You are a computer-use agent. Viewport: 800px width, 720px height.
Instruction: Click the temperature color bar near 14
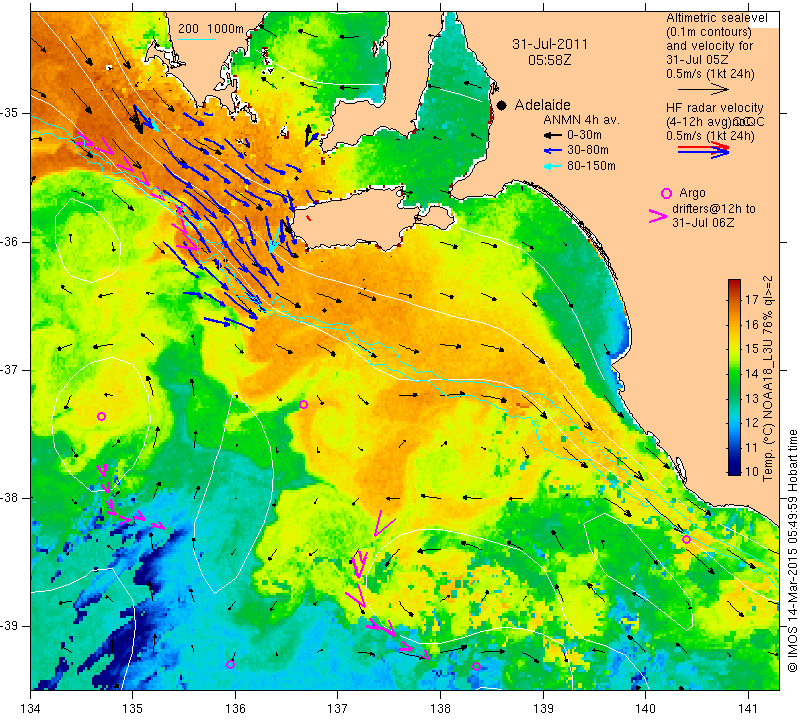coord(734,374)
